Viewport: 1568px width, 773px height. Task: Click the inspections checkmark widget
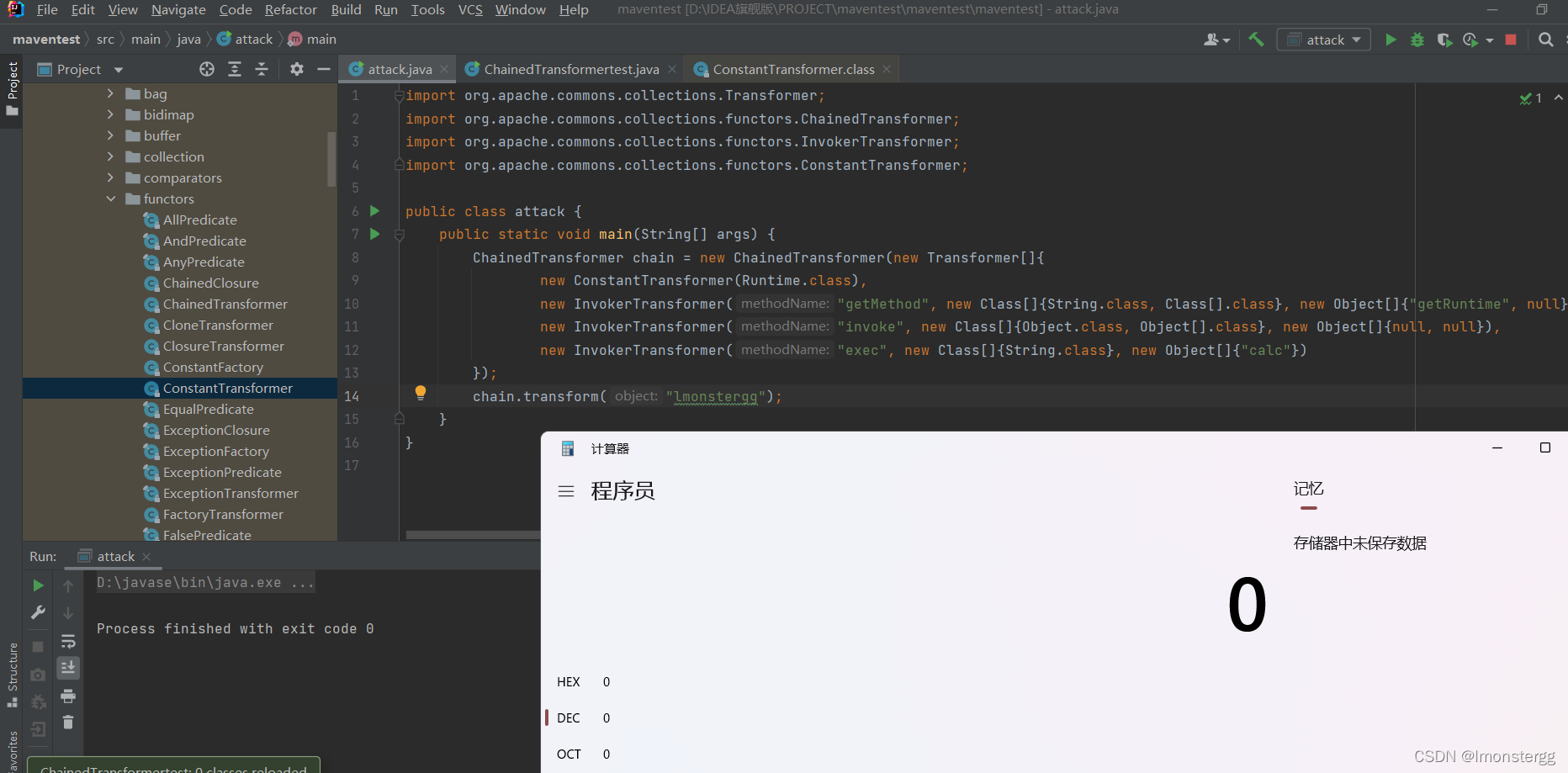pos(1531,98)
